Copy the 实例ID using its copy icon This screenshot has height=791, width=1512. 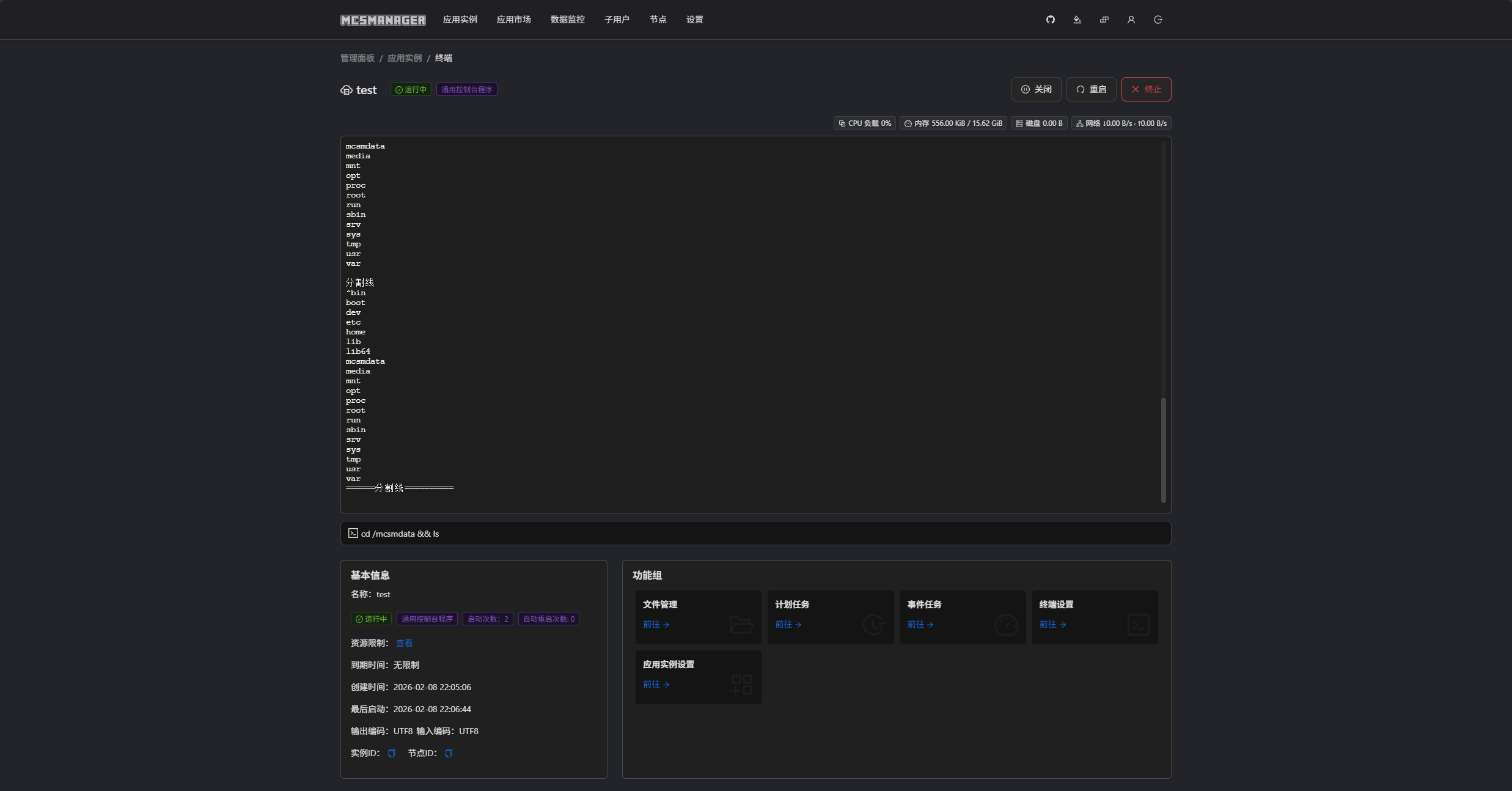click(392, 753)
